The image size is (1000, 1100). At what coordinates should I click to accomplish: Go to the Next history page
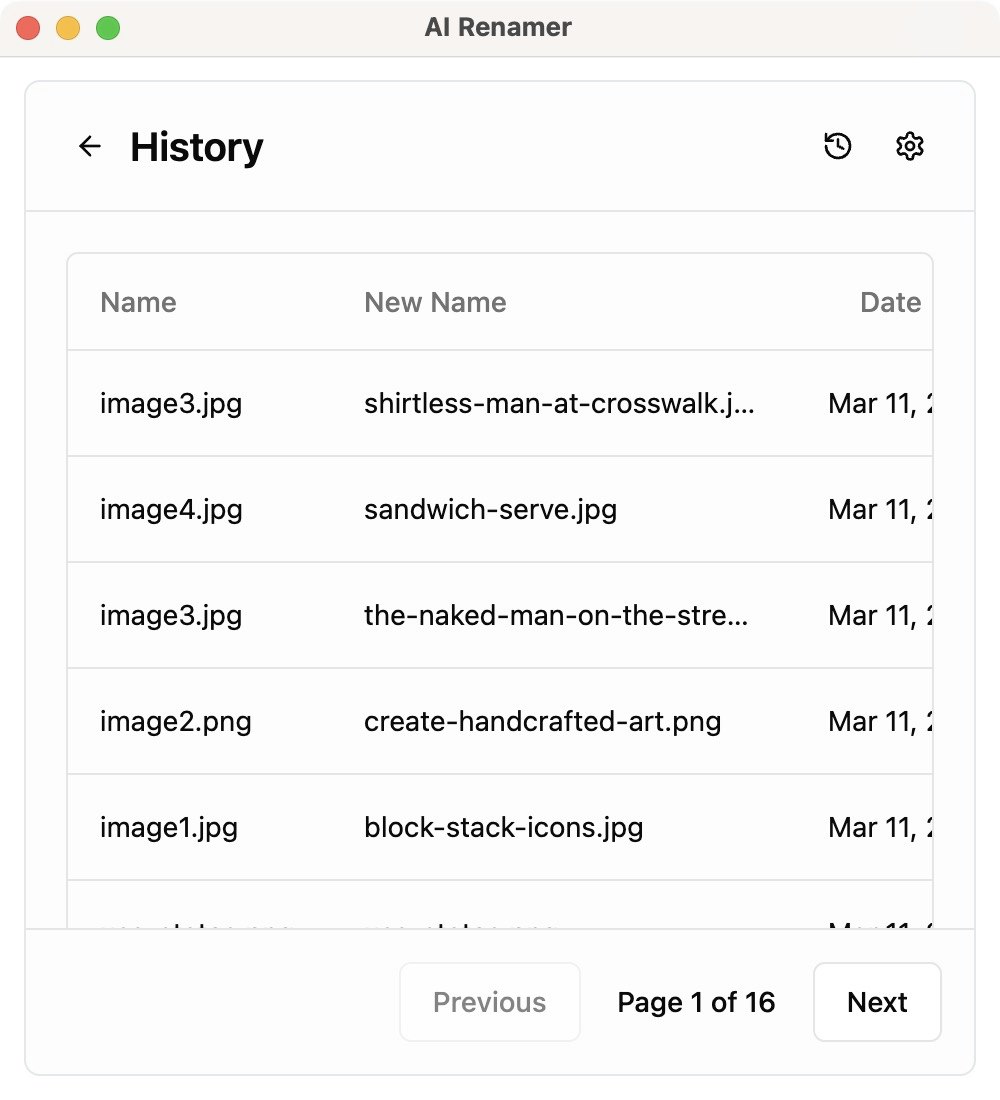click(877, 1002)
